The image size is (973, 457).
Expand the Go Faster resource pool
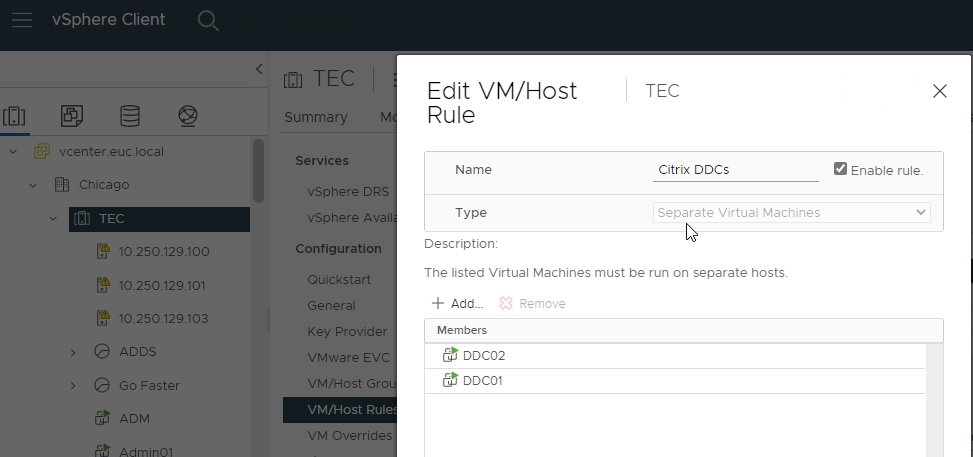point(73,385)
